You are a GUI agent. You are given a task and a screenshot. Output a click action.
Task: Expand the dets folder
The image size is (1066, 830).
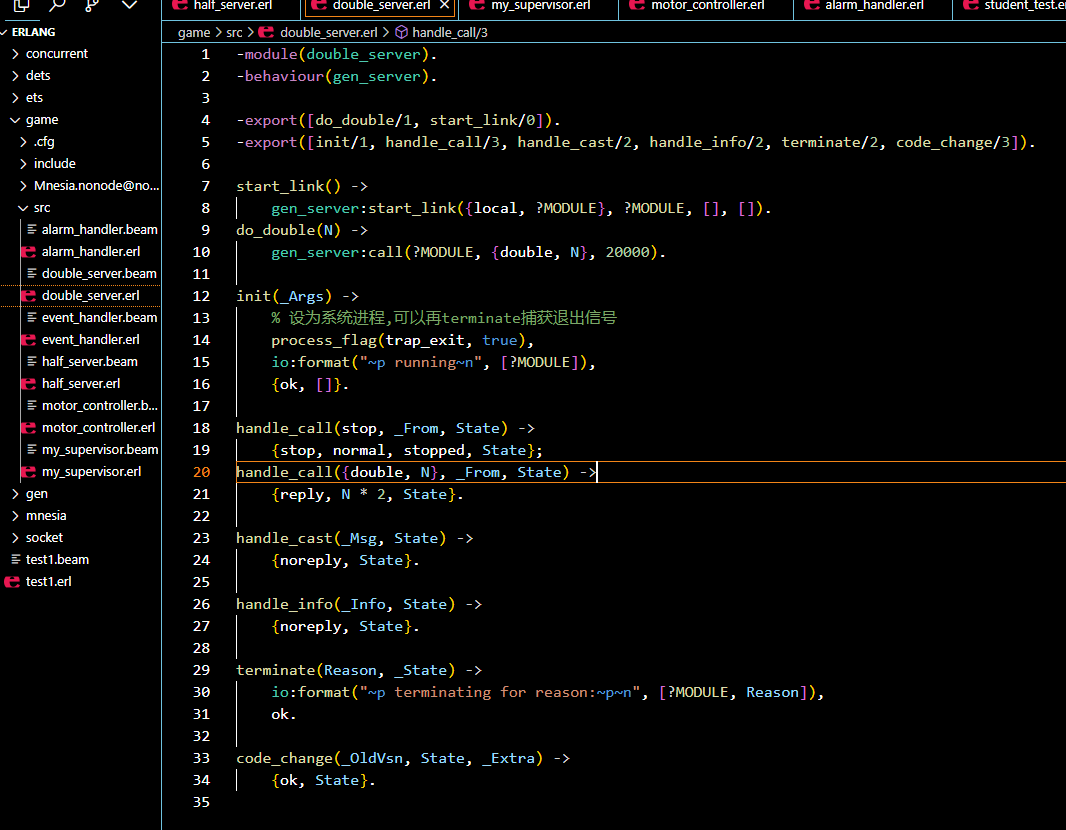80,75
